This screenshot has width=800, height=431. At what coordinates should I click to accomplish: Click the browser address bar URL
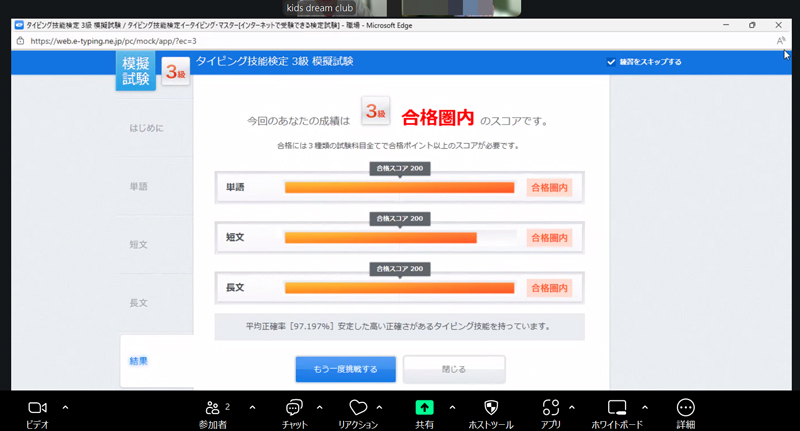click(x=113, y=41)
